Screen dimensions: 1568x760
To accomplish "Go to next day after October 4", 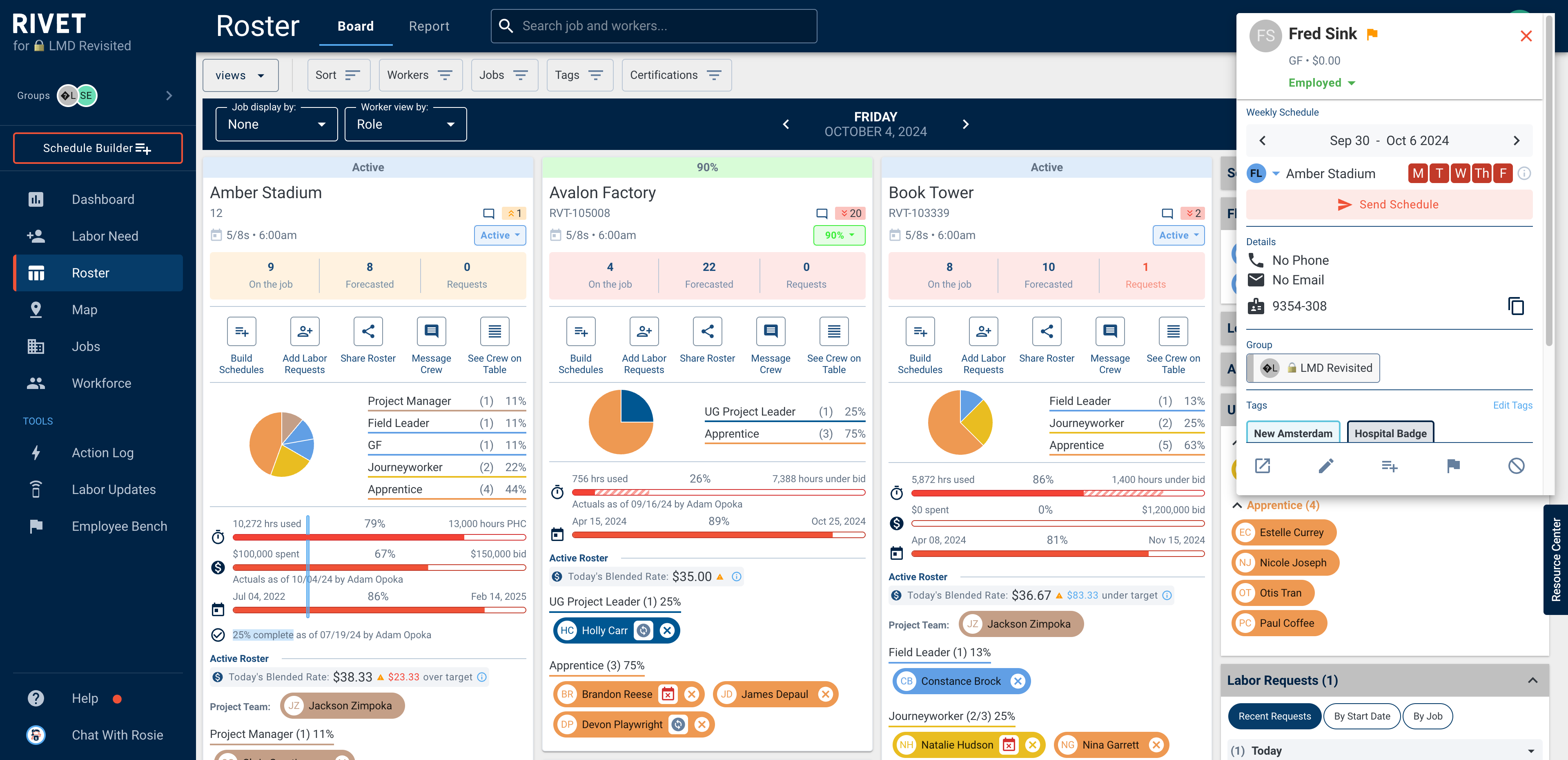I will (x=965, y=124).
